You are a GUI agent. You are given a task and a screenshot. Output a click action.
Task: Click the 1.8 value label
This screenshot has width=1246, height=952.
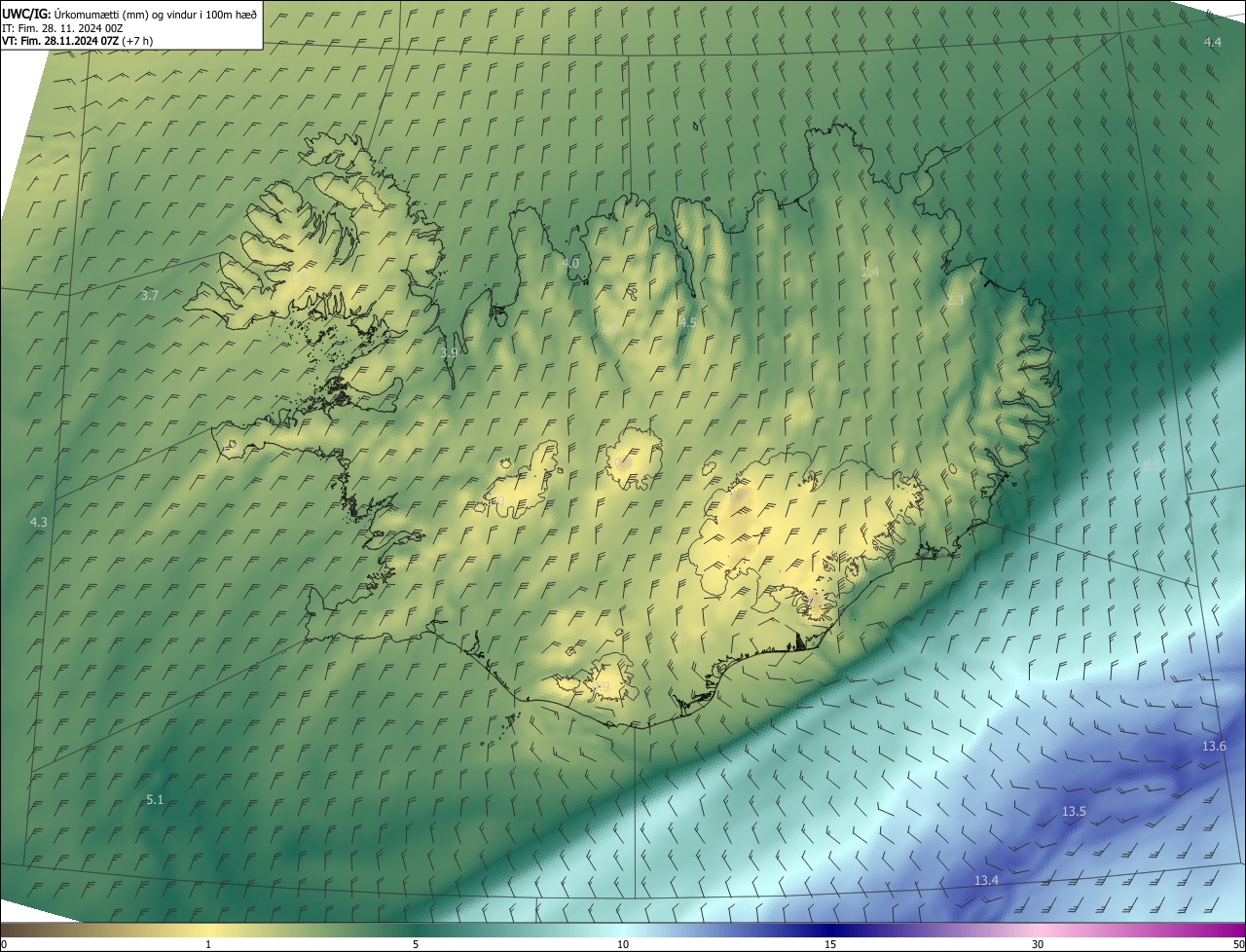[609, 329]
